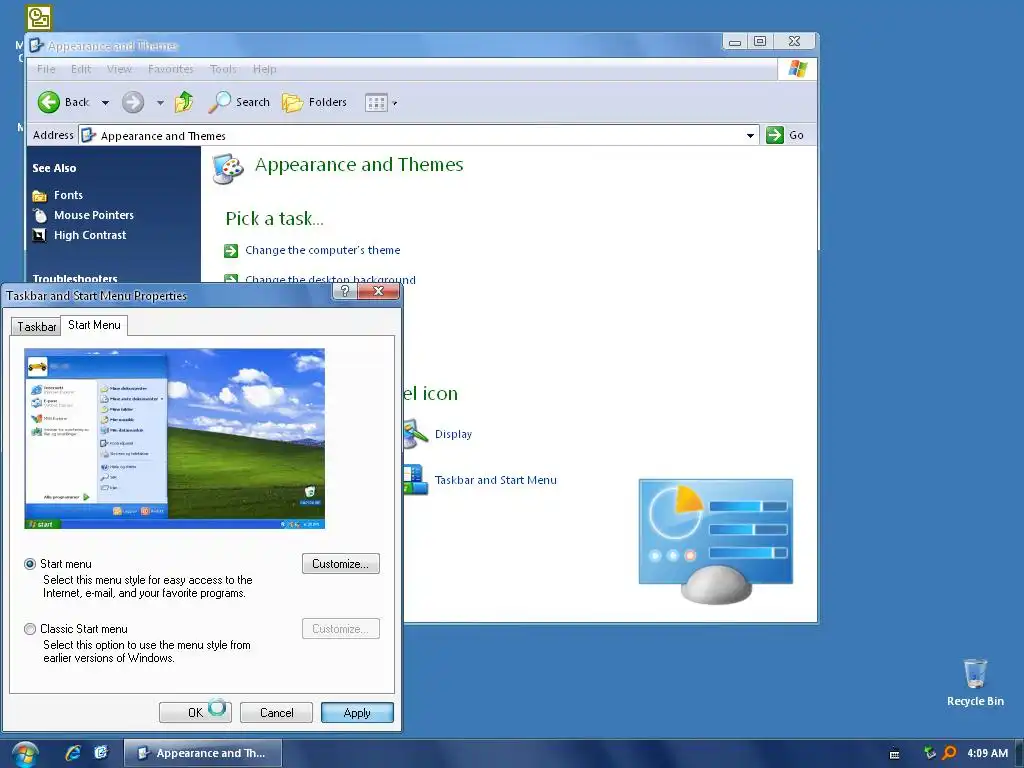The image size is (1024, 768).
Task: Click the Start menu preview image
Action: [174, 439]
